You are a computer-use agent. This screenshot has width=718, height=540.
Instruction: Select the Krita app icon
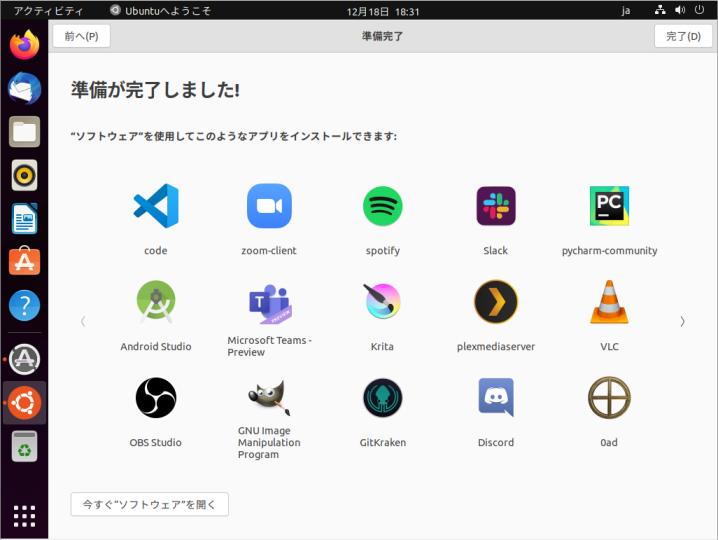pyautogui.click(x=383, y=301)
